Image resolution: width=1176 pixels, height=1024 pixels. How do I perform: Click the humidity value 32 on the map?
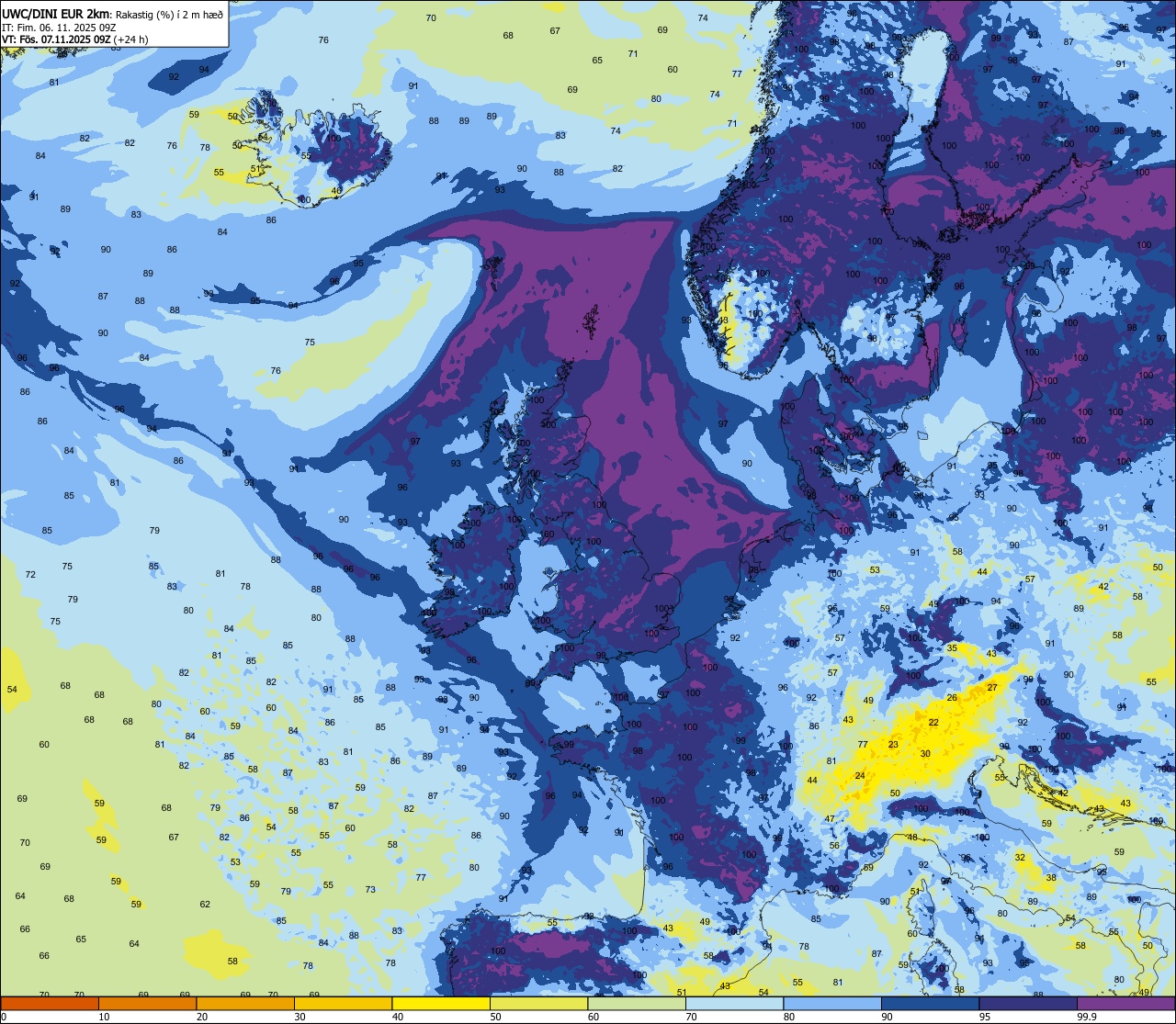coord(1020,858)
